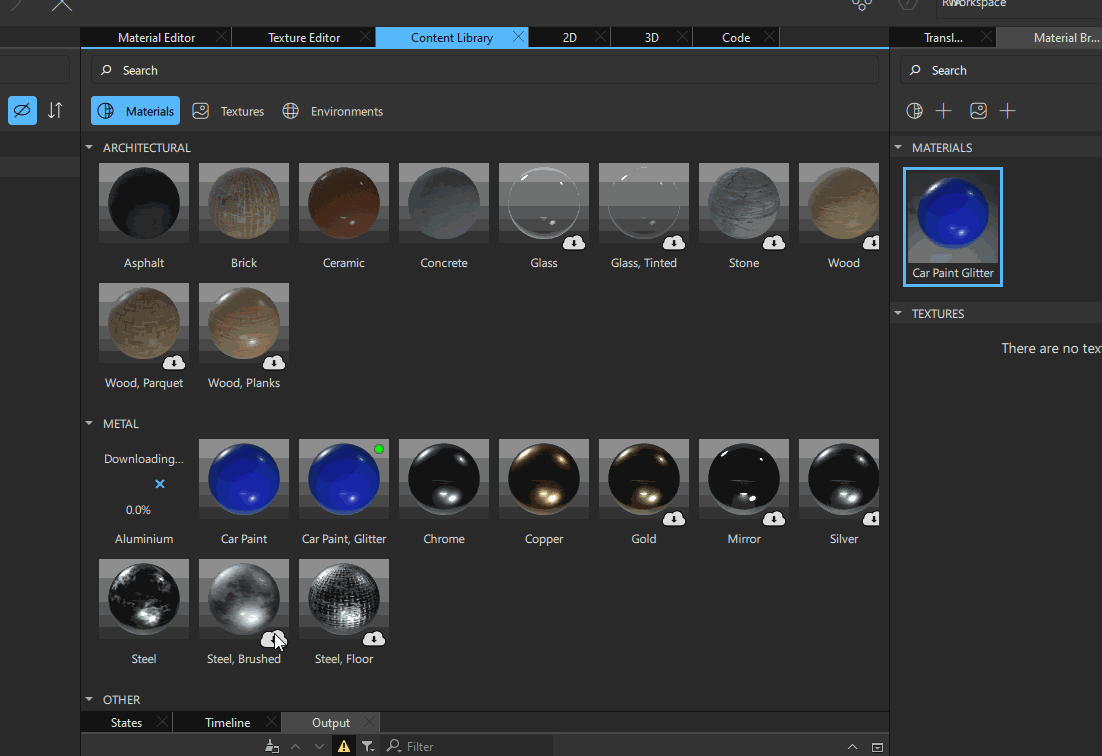The height and width of the screenshot is (756, 1102).
Task: Cancel the Aluminium download with the X
Action: pos(160,484)
